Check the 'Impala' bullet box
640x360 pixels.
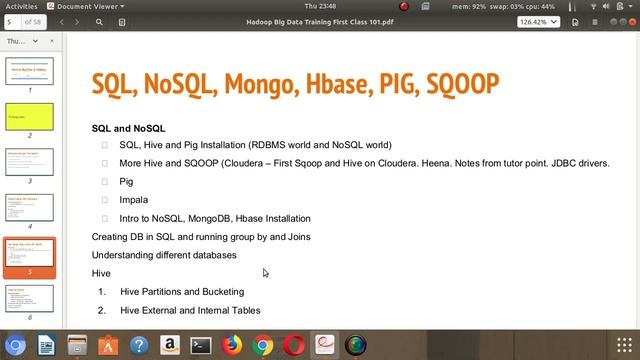105,200
